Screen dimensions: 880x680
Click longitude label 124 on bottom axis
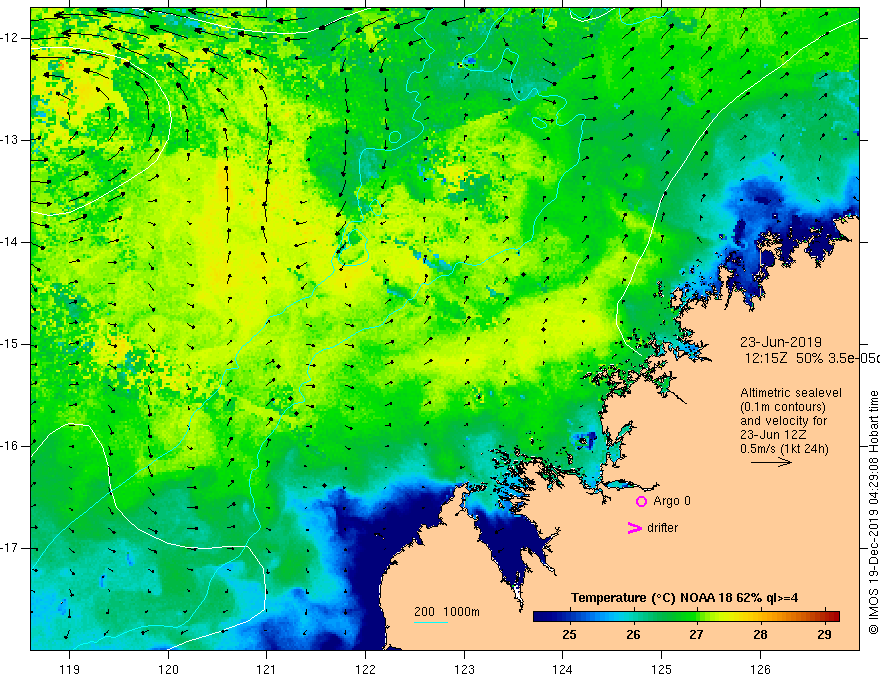click(x=562, y=669)
